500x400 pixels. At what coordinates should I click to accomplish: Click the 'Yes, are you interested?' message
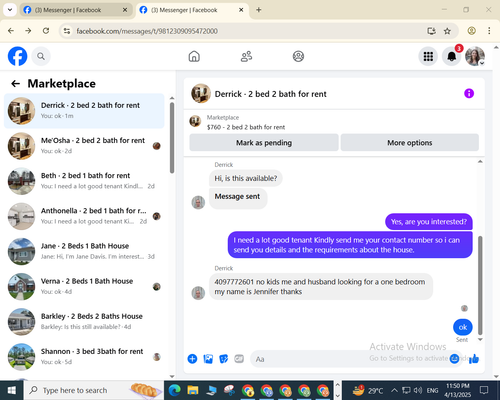(429, 222)
